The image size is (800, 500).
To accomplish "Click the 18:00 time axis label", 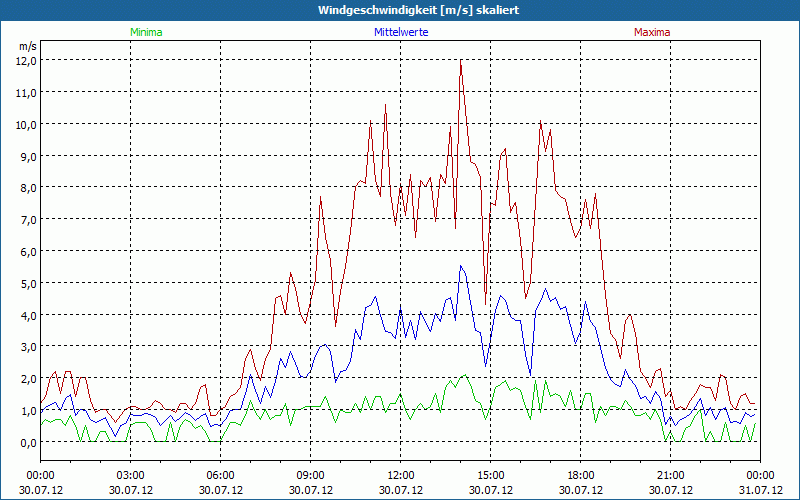I will (581, 476).
